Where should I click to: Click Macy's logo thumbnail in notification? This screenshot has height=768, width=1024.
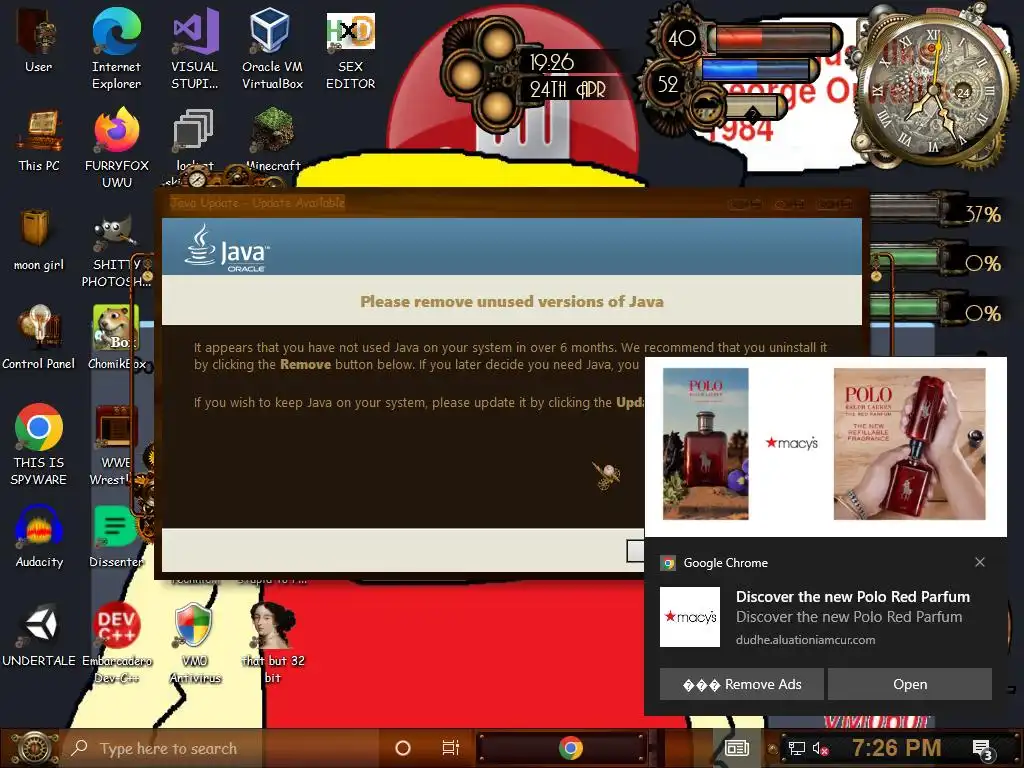point(690,616)
